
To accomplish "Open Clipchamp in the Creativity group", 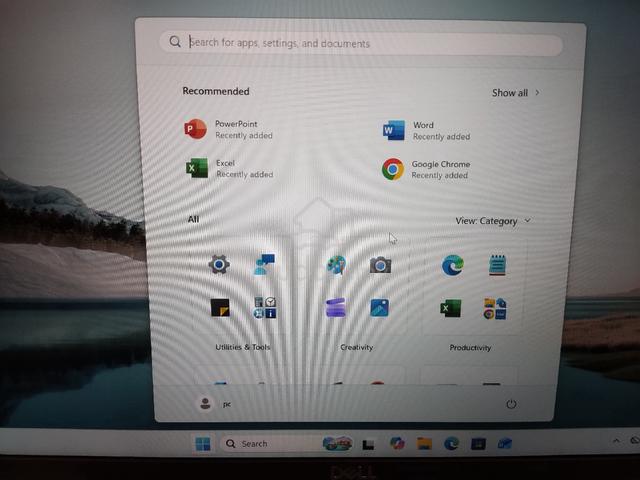I will [336, 307].
